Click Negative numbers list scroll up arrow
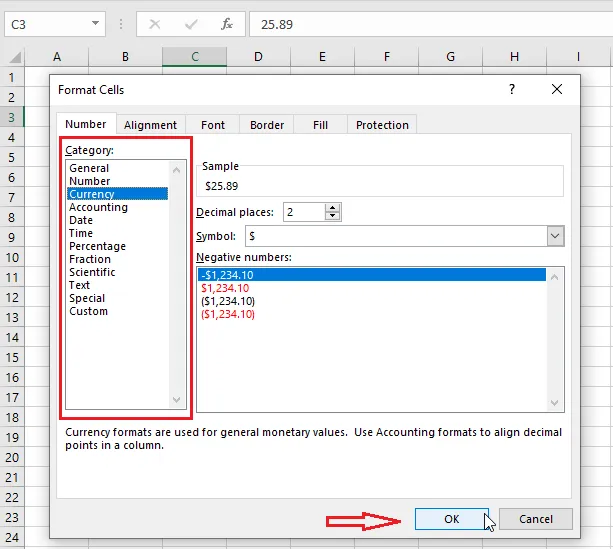Viewport: 613px width, 549px height. 554,277
